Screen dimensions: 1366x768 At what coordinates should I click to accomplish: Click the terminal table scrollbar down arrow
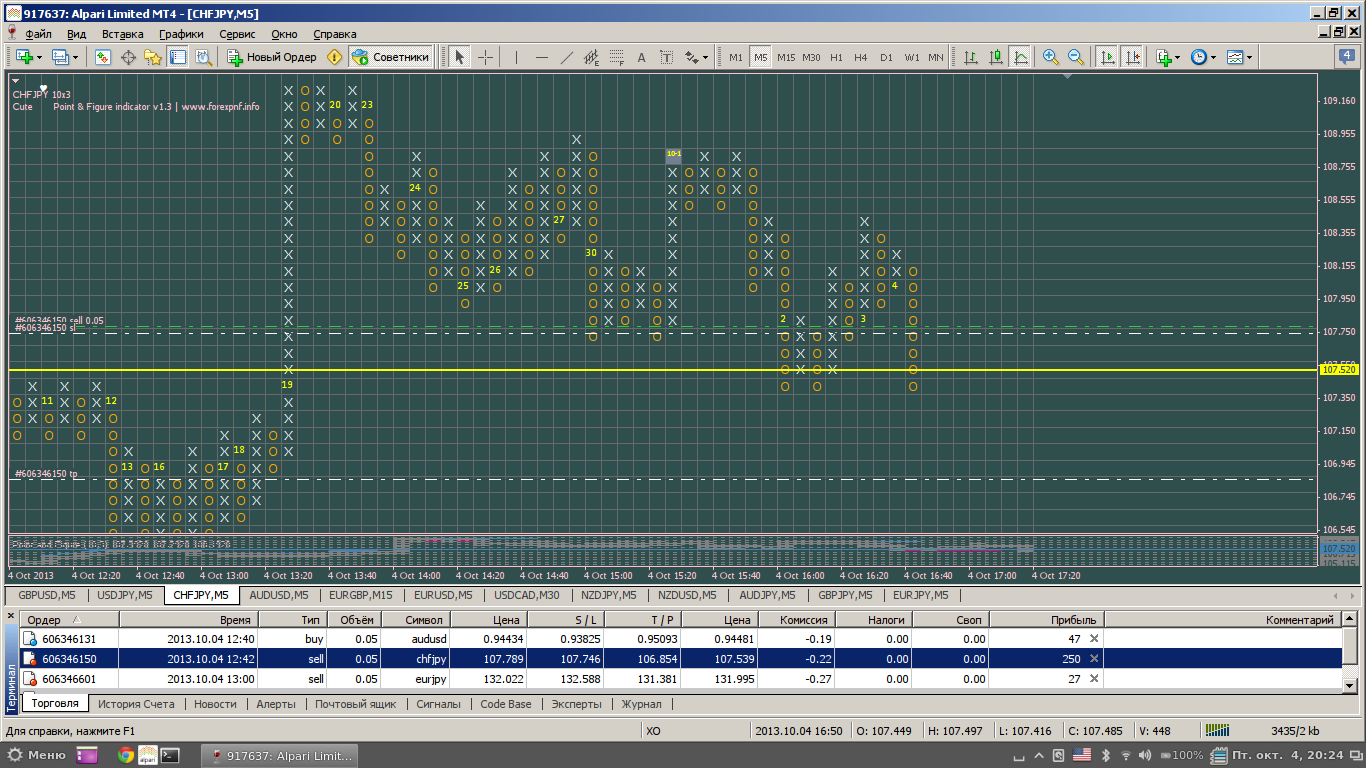click(1349, 685)
